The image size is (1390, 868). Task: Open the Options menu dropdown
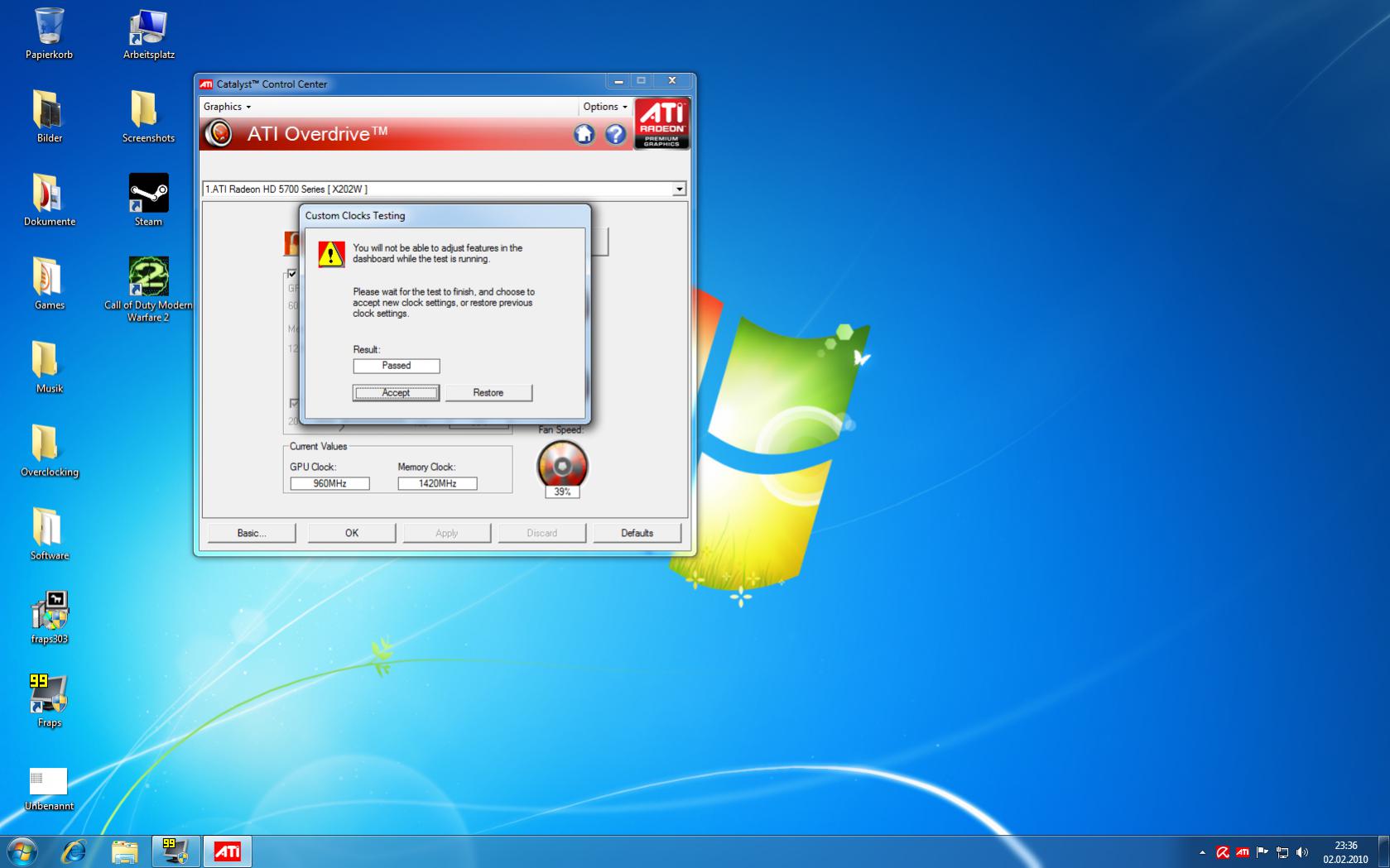[x=605, y=107]
